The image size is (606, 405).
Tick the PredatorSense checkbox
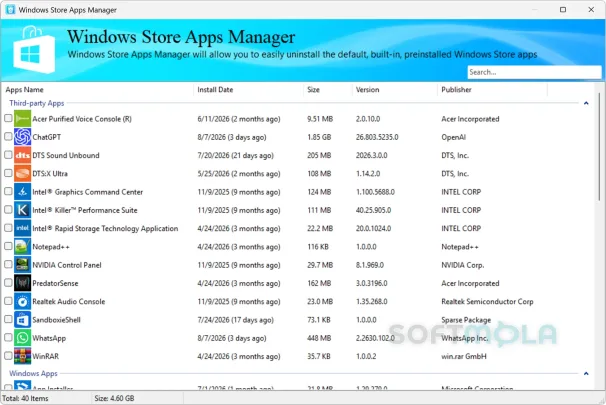tap(8, 282)
